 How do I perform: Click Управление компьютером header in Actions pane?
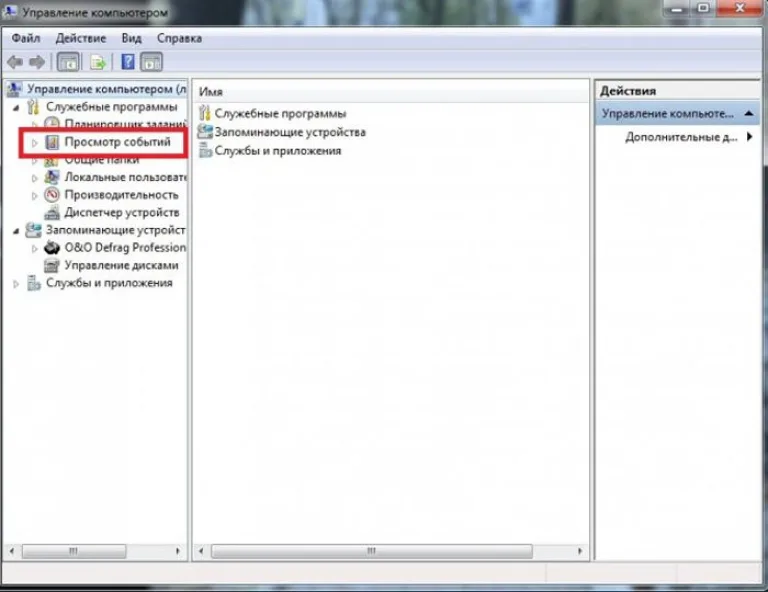click(677, 114)
